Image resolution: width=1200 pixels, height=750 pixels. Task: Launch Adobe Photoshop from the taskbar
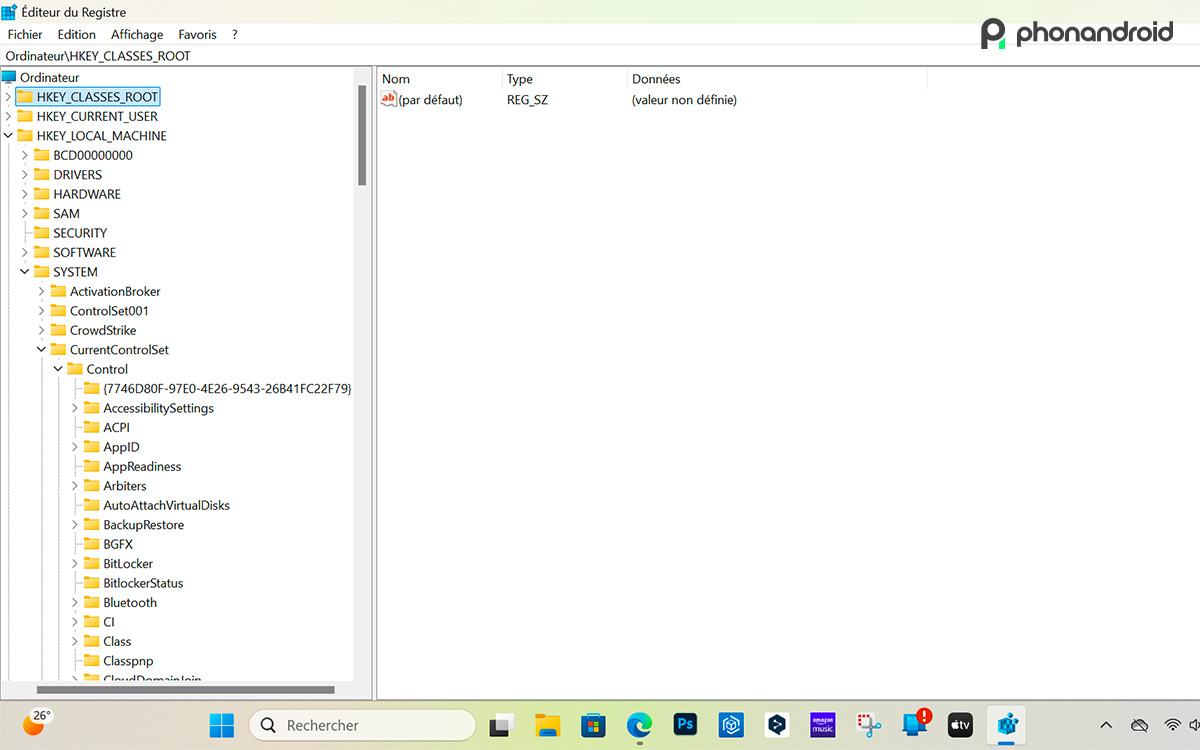click(685, 724)
